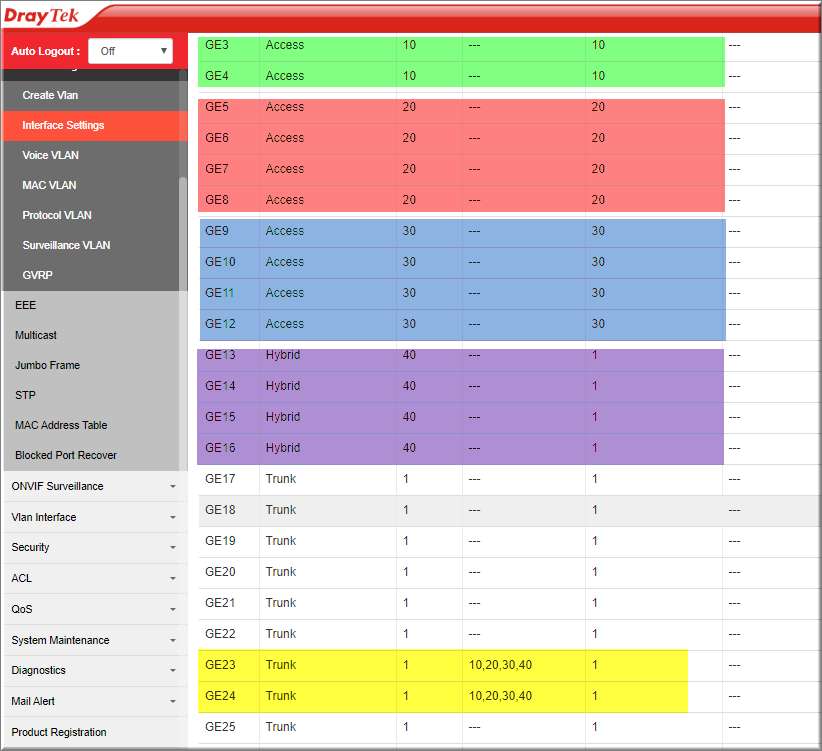
Task: Select the GE5 port cell
Action: (229, 107)
